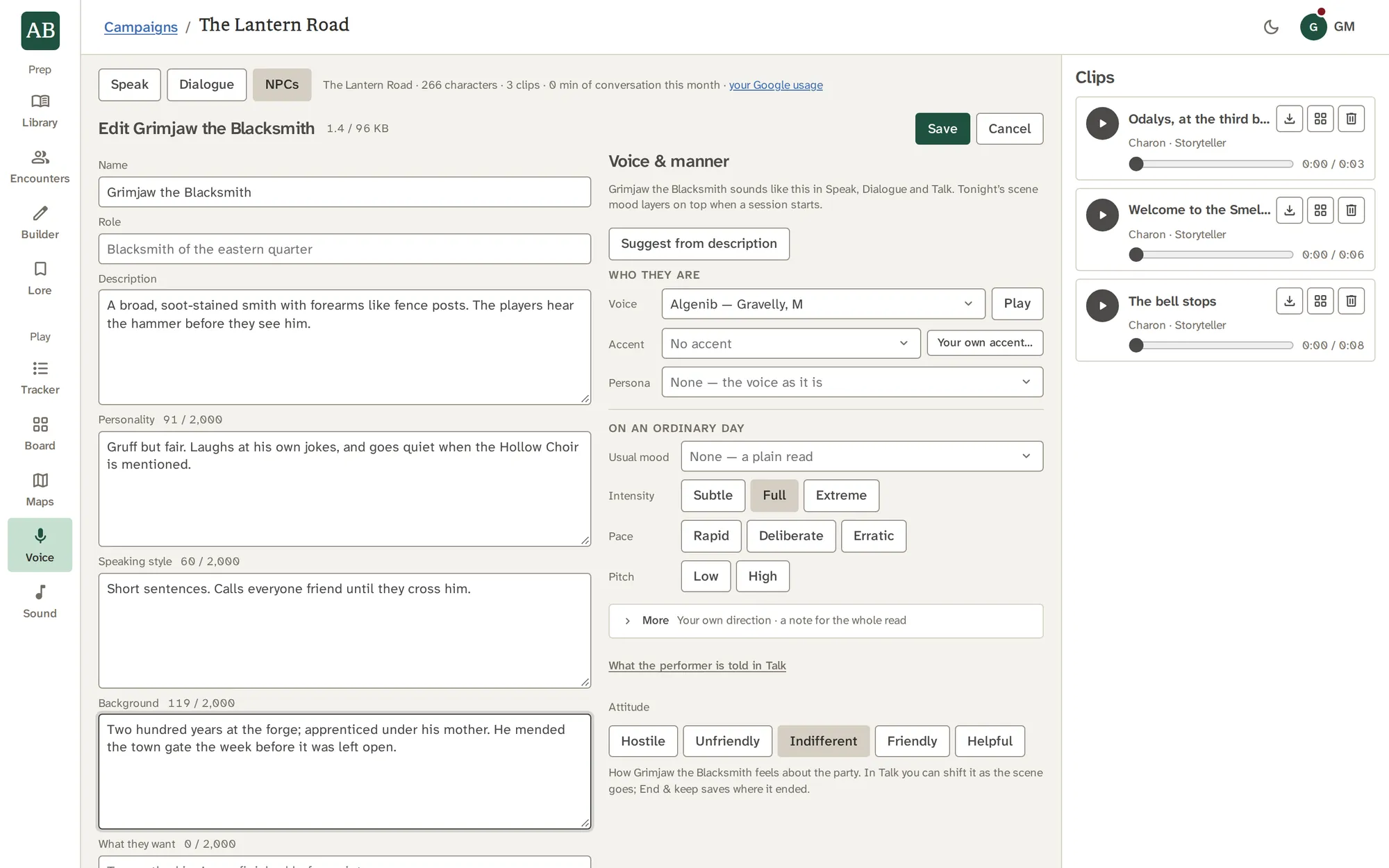Click Suggest from description
The width and height of the screenshot is (1389, 868).
pos(699,244)
